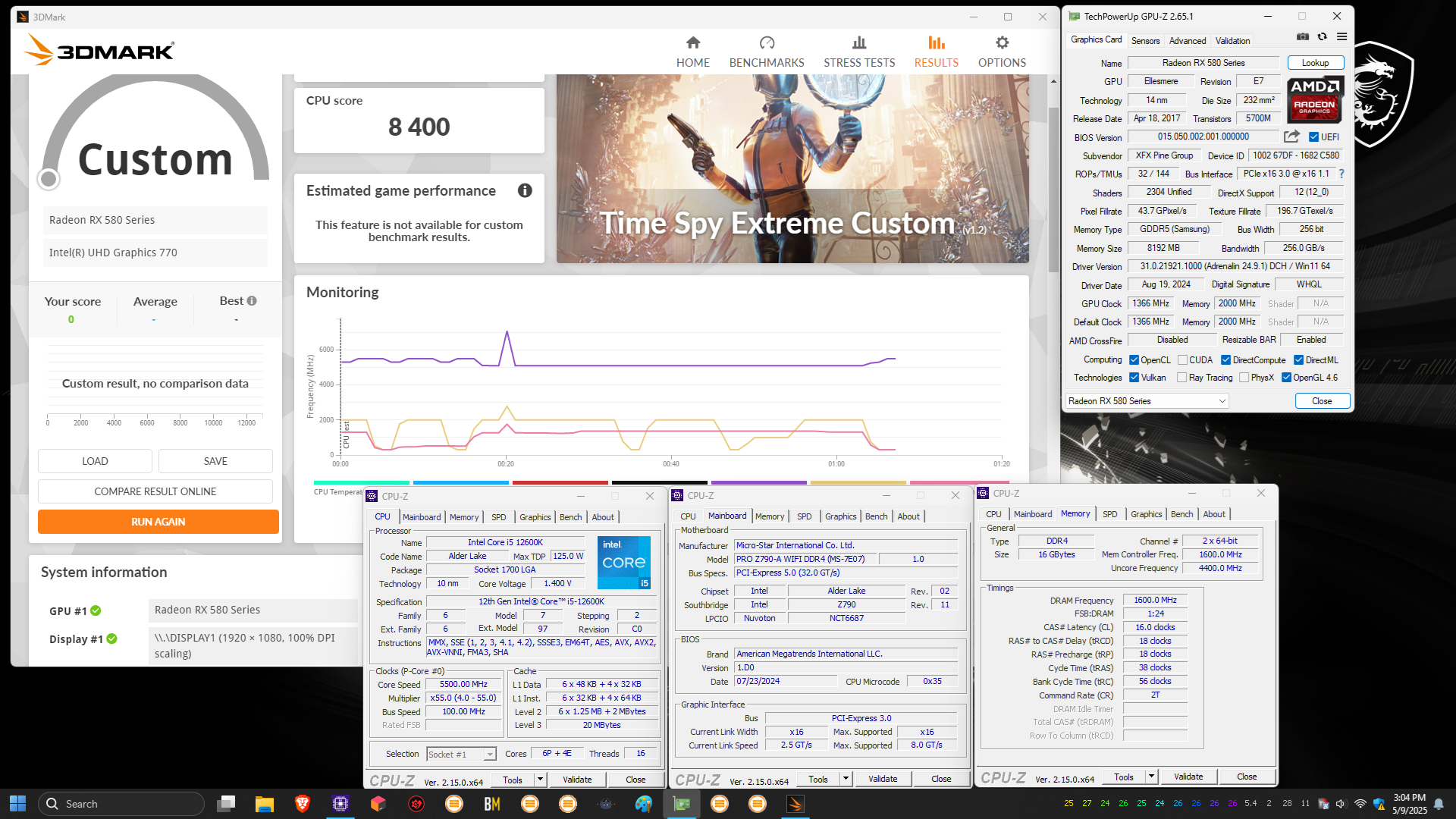Image resolution: width=1456 pixels, height=819 pixels.
Task: Open STRESS TESTS in 3DMark
Action: tap(859, 52)
